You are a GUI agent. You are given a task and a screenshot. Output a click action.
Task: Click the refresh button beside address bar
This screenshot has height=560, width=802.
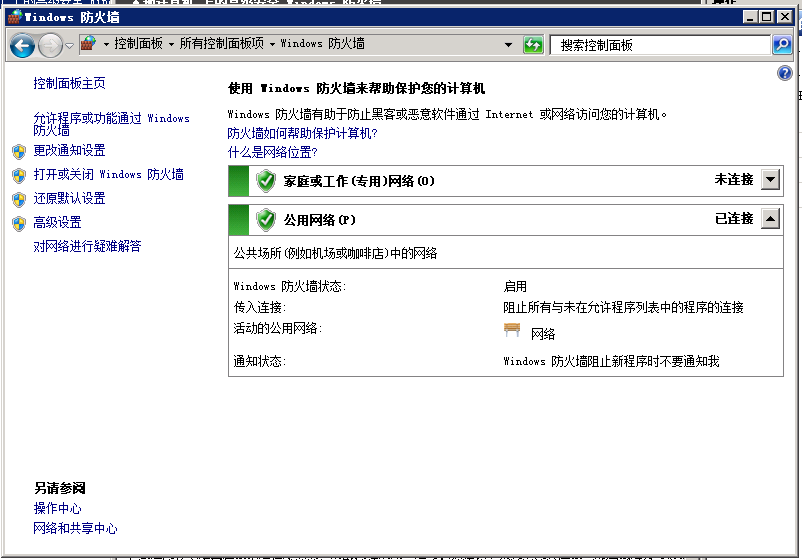[533, 45]
